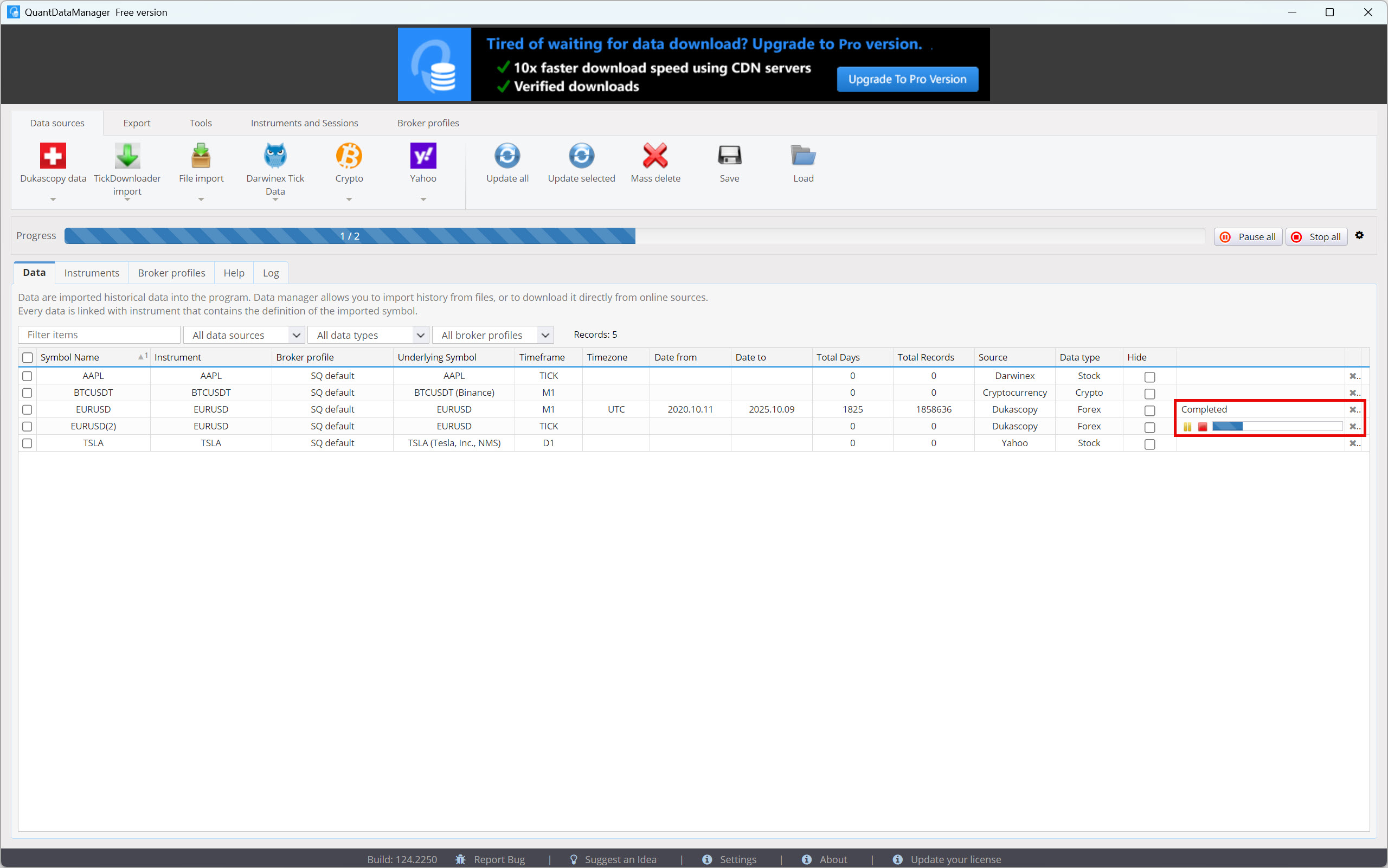Click the Darwinex Tick Data owl icon

275,156
